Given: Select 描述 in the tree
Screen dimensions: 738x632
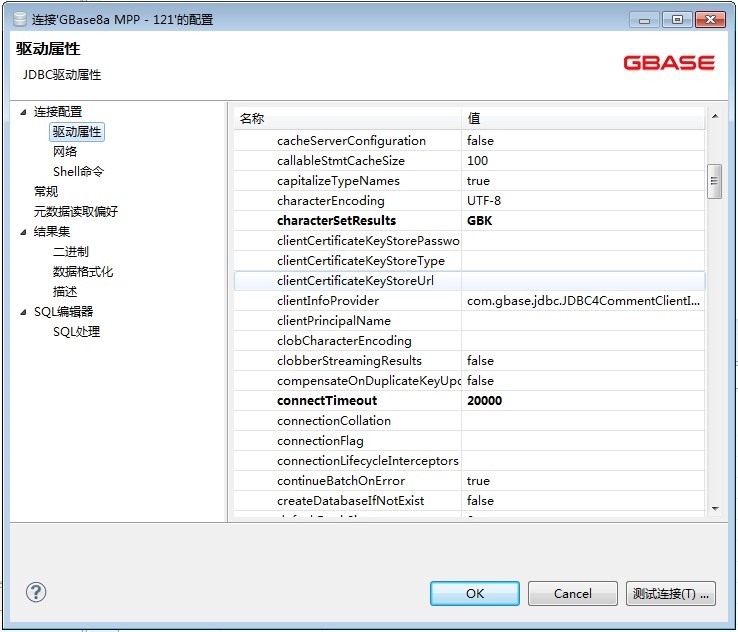Looking at the screenshot, I should click(65, 292).
